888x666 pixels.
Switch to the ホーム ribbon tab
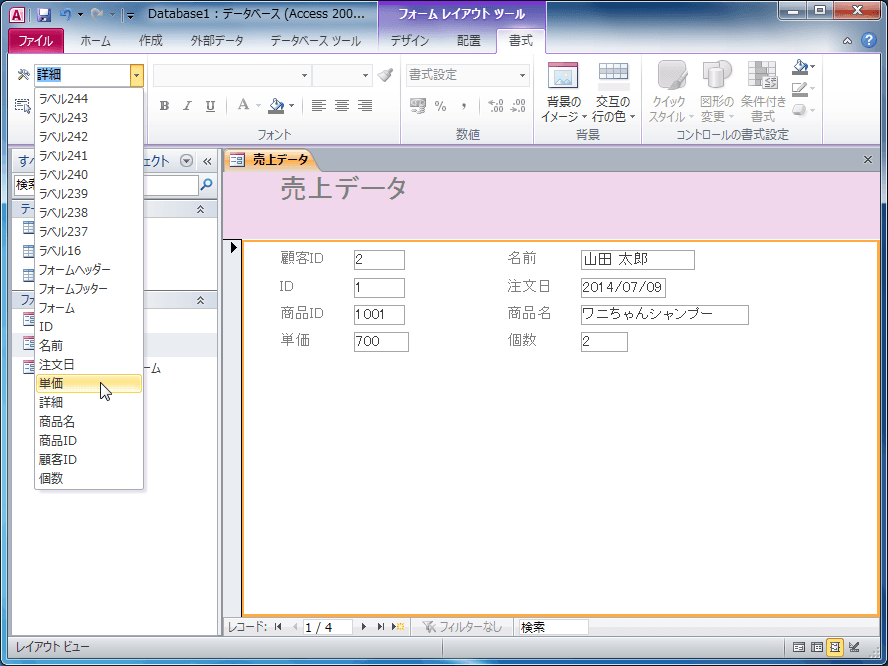tap(95, 41)
